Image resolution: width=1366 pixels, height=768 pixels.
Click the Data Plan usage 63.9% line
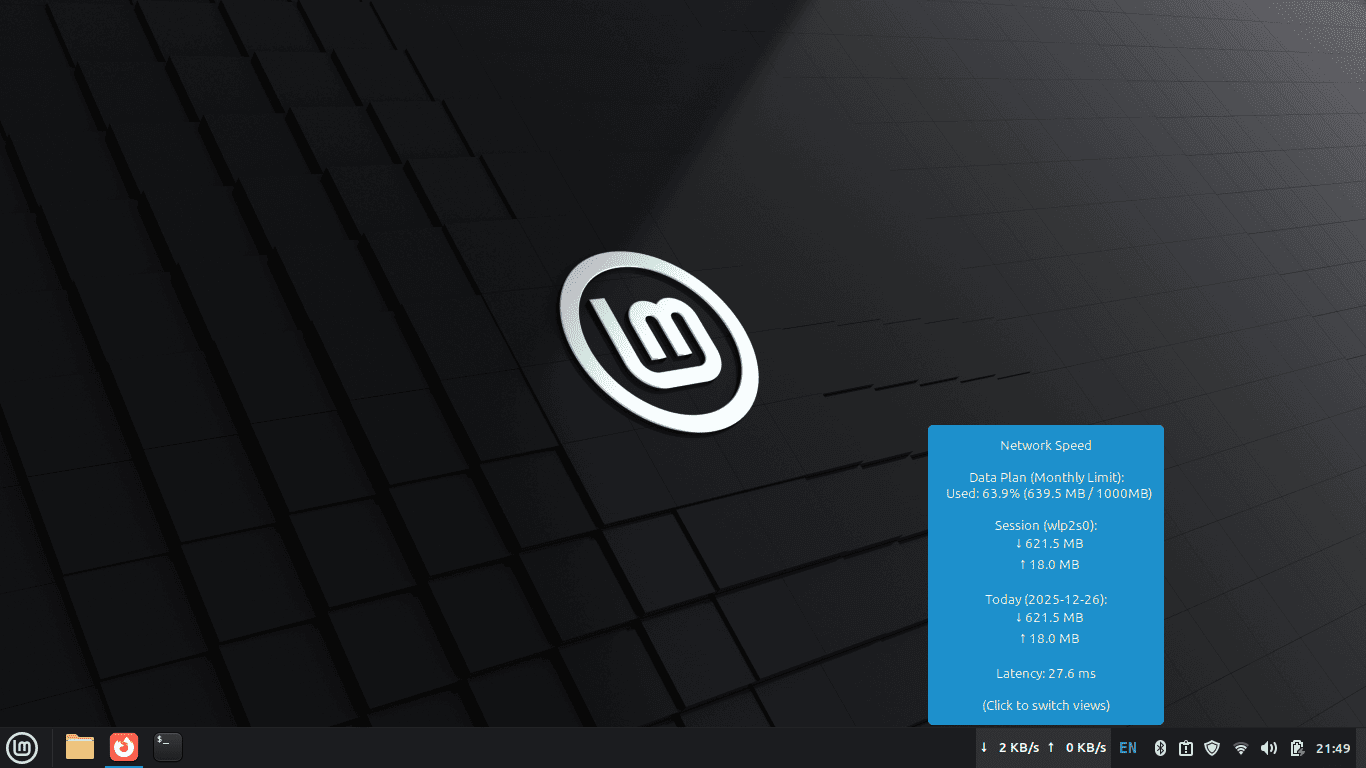[1049, 493]
